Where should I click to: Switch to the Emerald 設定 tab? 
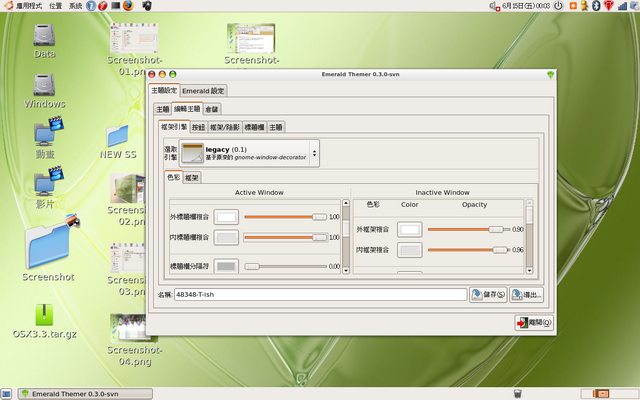pyautogui.click(x=203, y=91)
